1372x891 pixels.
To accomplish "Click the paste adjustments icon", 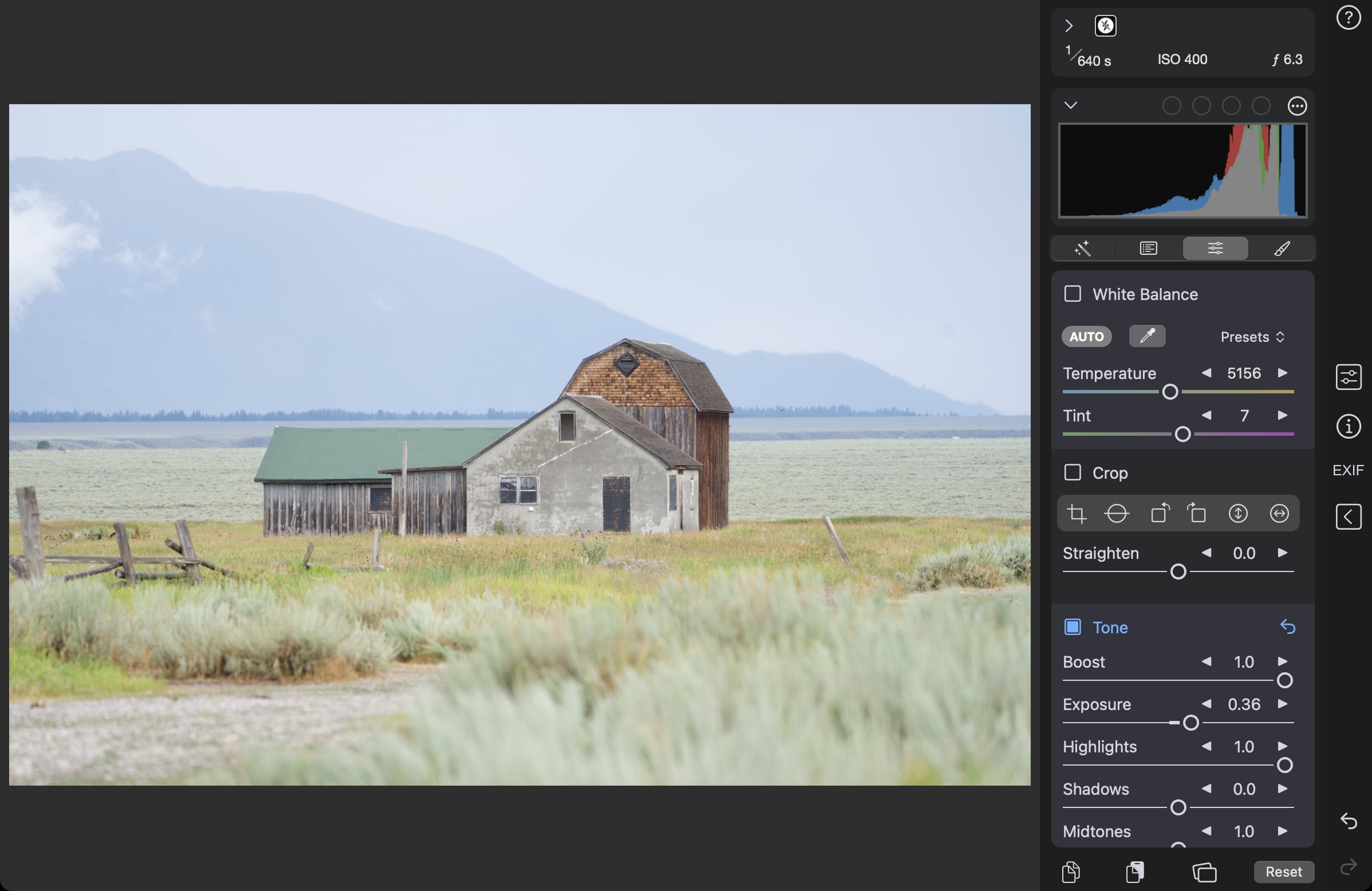I will 1134,872.
